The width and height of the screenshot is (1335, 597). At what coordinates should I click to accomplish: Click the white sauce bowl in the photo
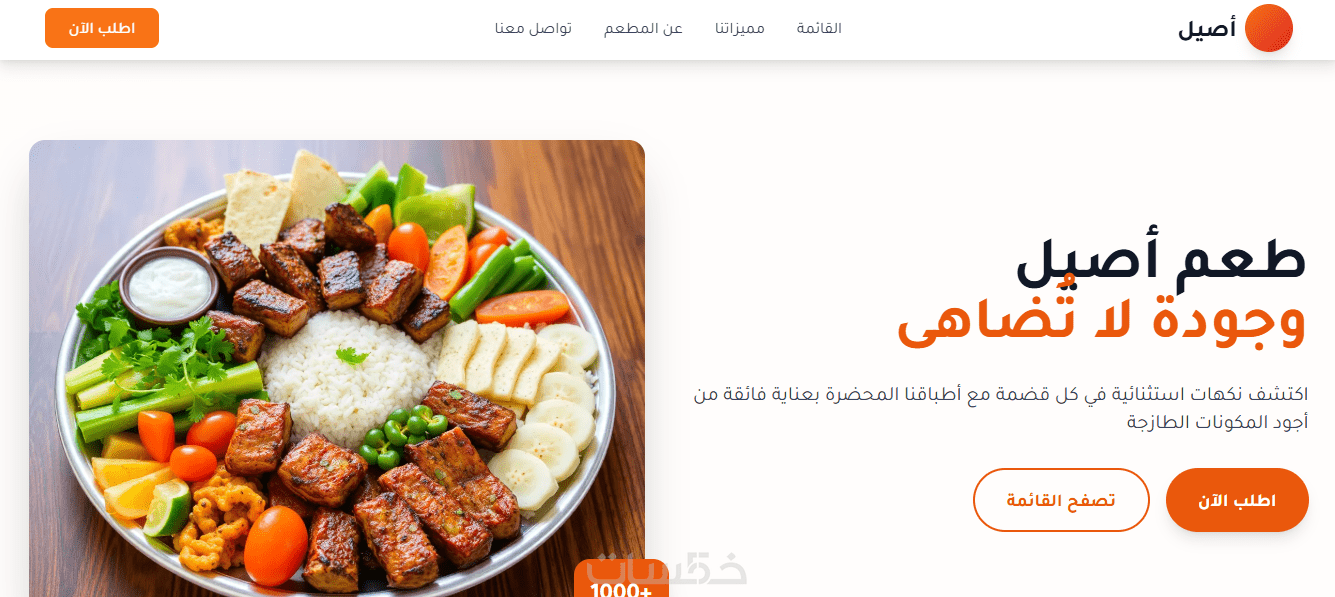coord(169,285)
